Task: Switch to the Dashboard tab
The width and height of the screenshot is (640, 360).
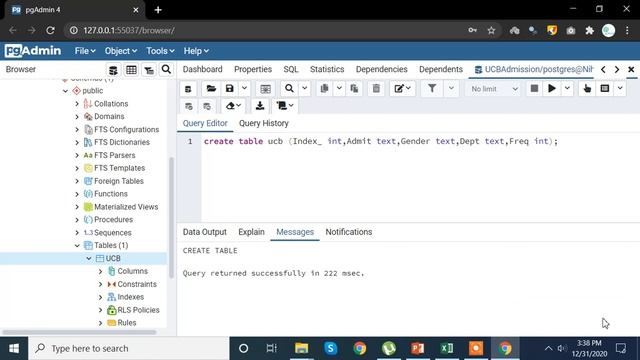Action: click(202, 69)
